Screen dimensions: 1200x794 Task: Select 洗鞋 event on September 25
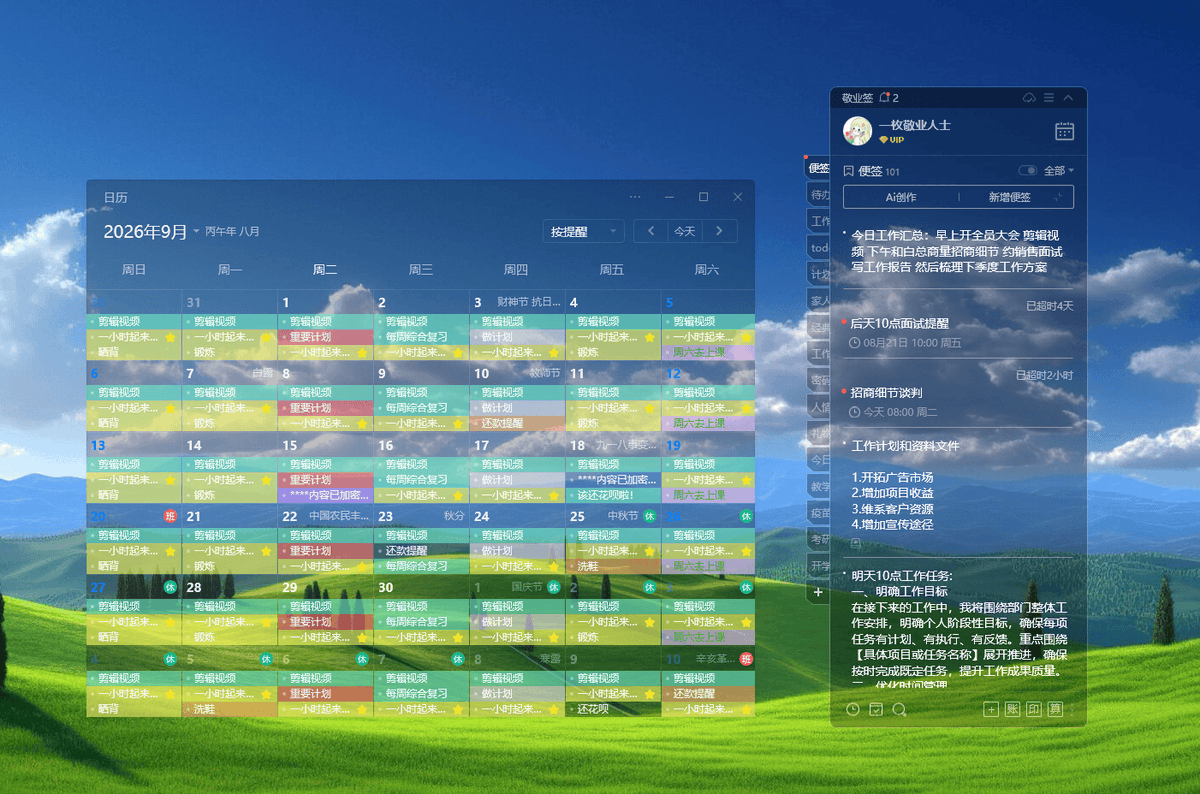click(613, 566)
